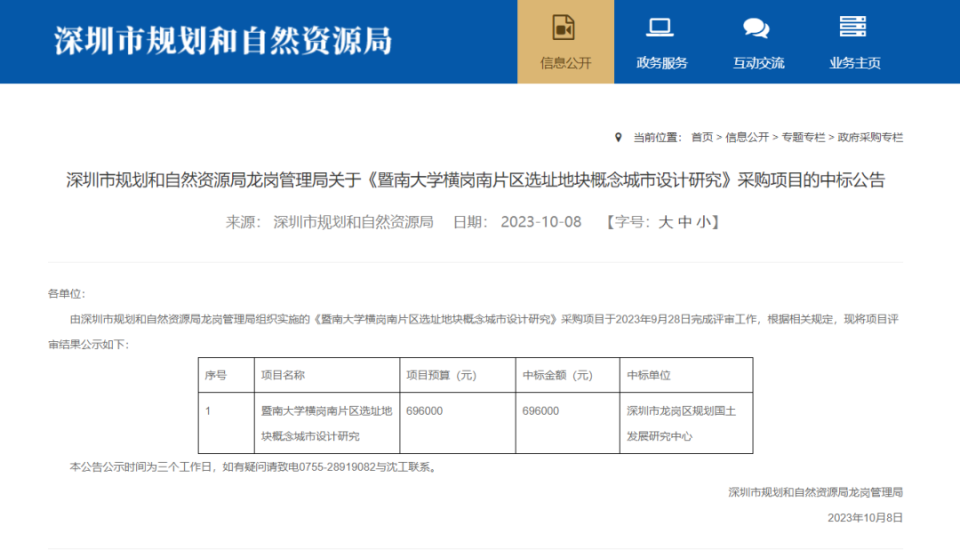The height and width of the screenshot is (558, 960).
Task: Open the 信息公开 tab label
Action: 566,63
